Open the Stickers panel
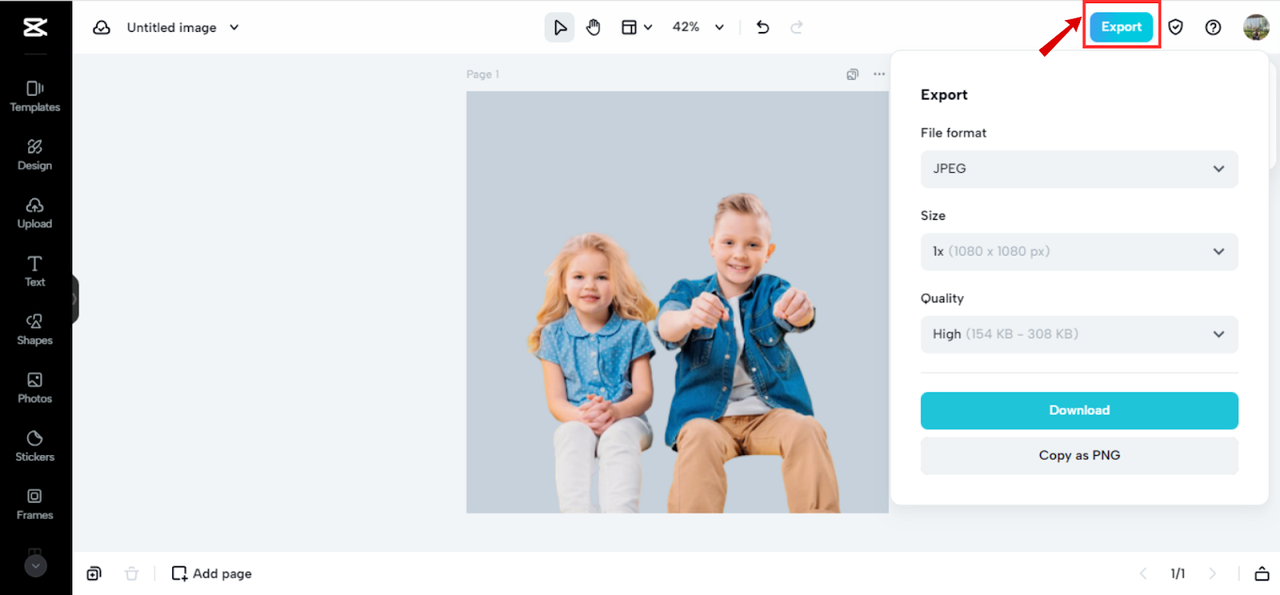The image size is (1280, 595). (x=35, y=446)
